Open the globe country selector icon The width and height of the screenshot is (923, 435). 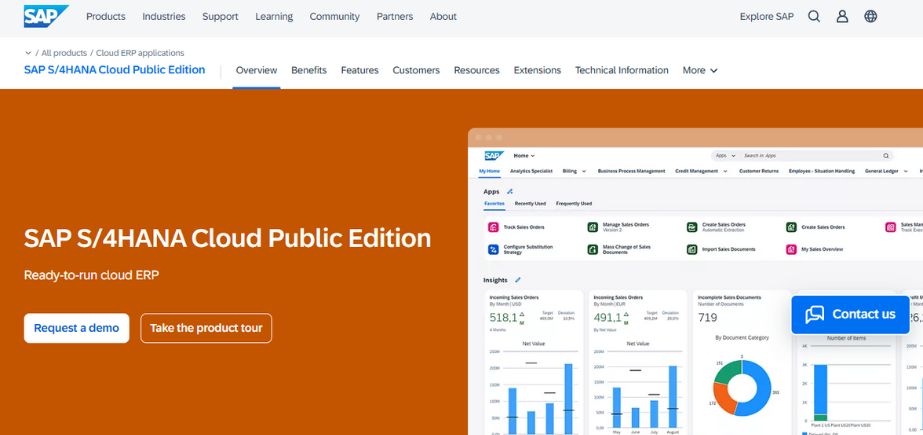pyautogui.click(x=871, y=16)
